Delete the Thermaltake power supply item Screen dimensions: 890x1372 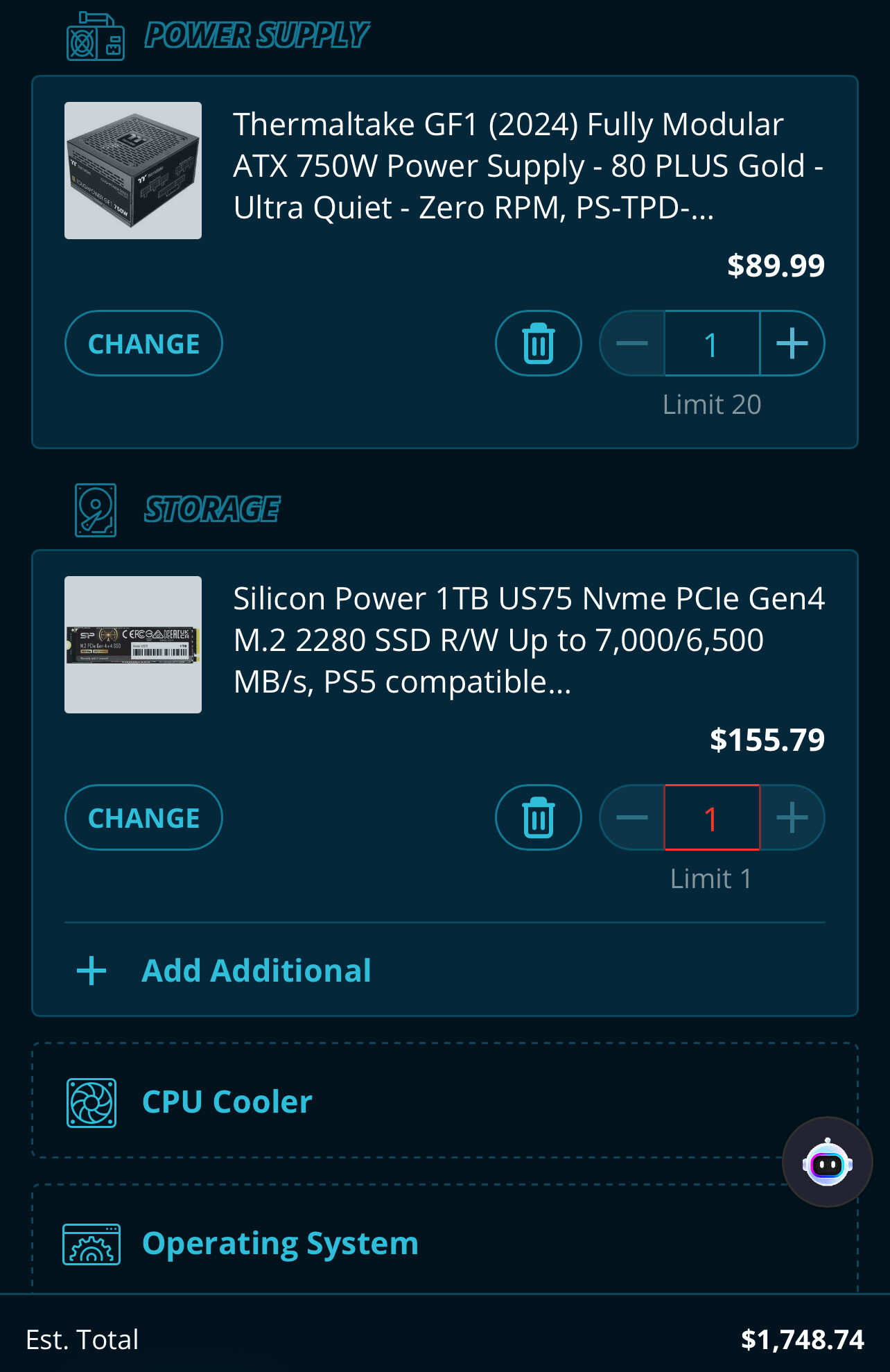point(538,343)
